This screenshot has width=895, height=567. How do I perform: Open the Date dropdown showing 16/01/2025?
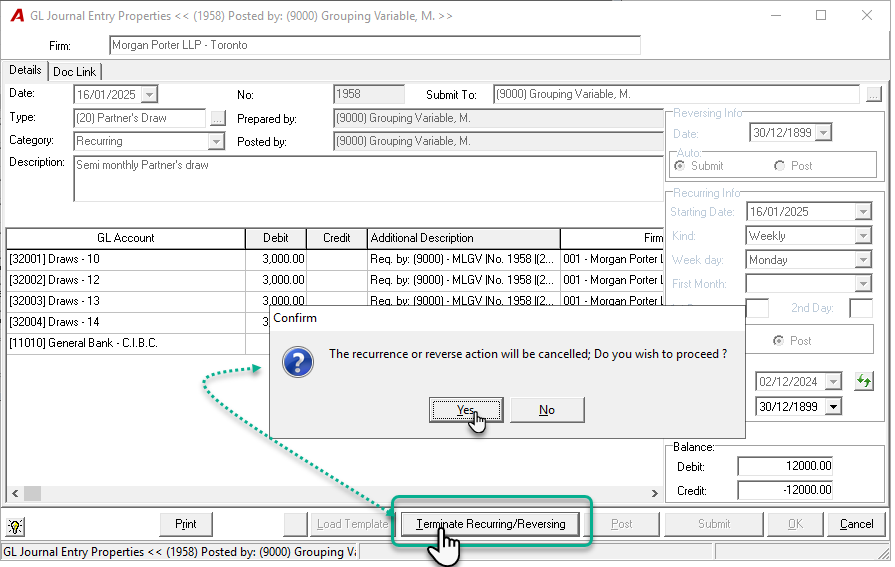(x=149, y=94)
